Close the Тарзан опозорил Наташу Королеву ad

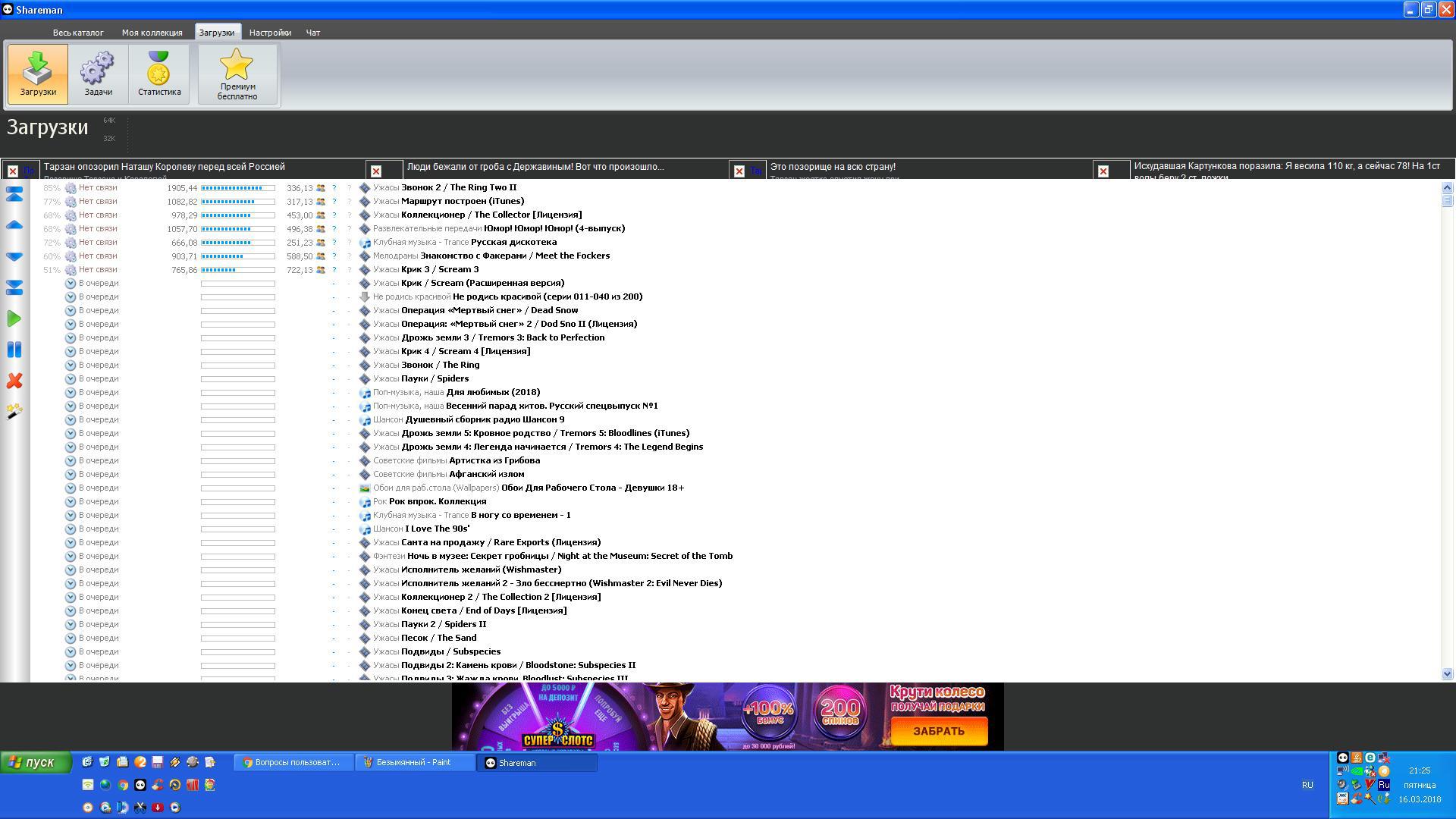click(13, 171)
